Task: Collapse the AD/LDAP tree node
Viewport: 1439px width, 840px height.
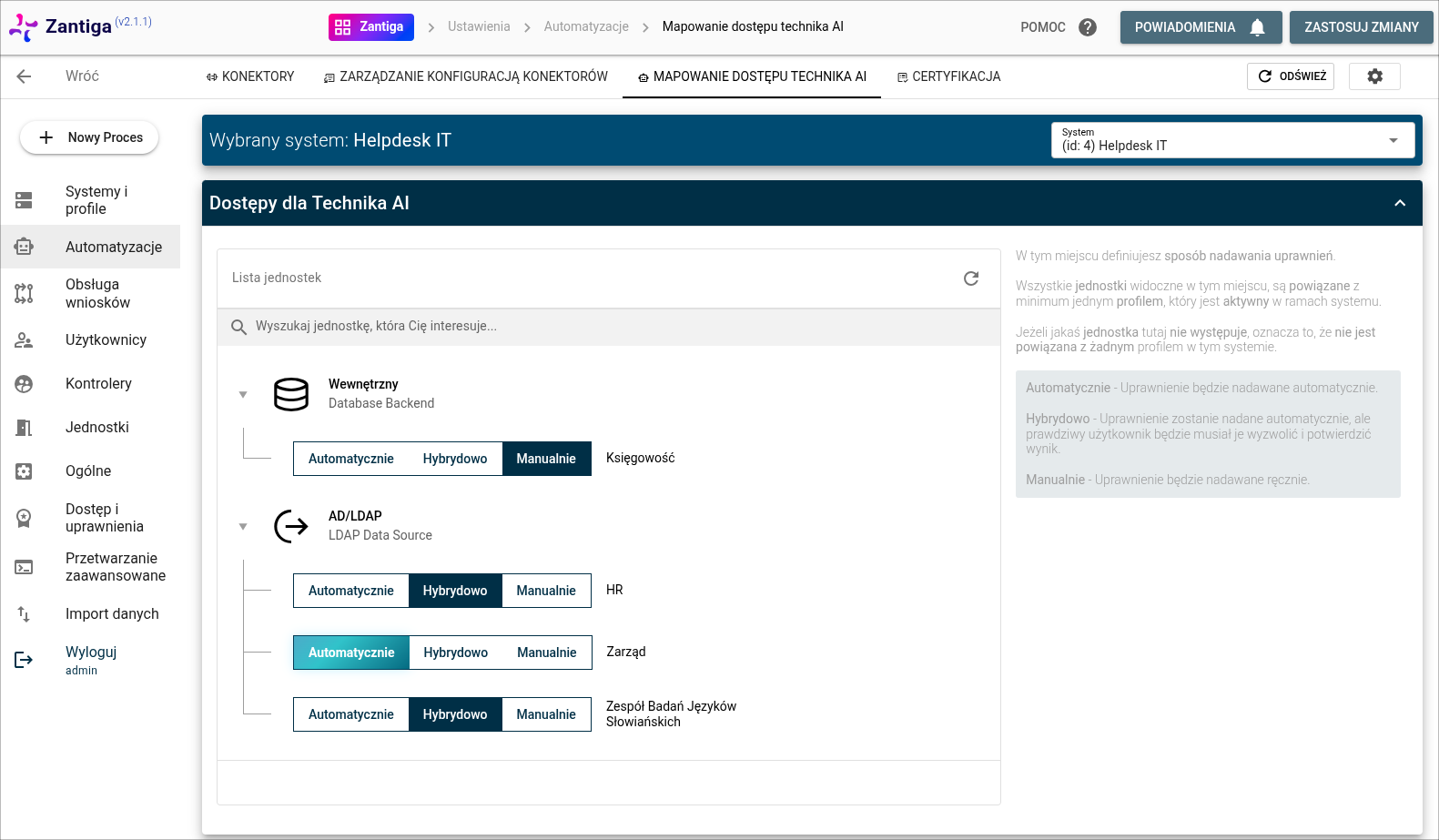Action: tap(243, 527)
